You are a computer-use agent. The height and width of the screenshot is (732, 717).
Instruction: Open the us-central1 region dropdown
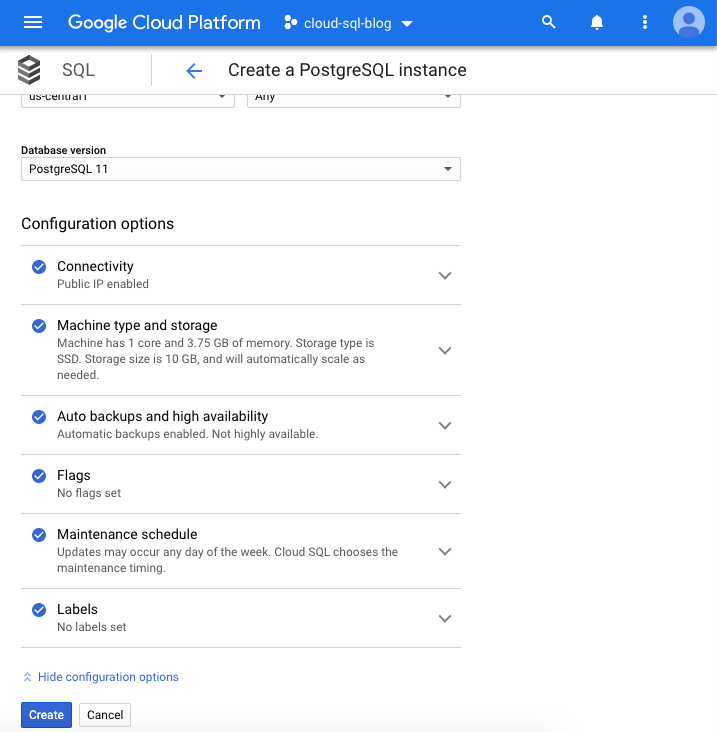tap(128, 99)
